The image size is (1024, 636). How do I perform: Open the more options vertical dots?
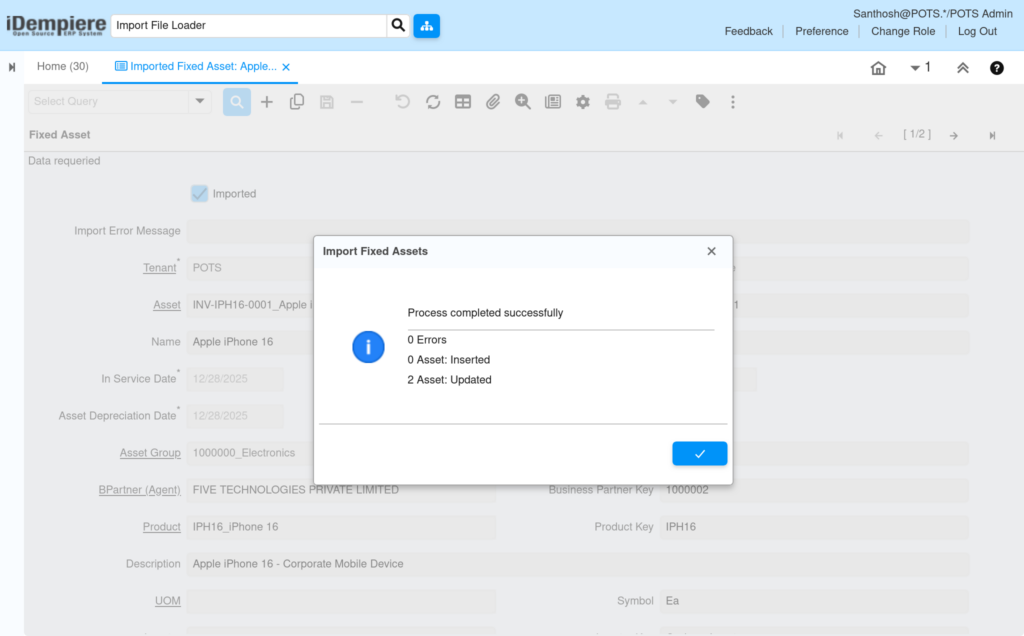click(733, 102)
